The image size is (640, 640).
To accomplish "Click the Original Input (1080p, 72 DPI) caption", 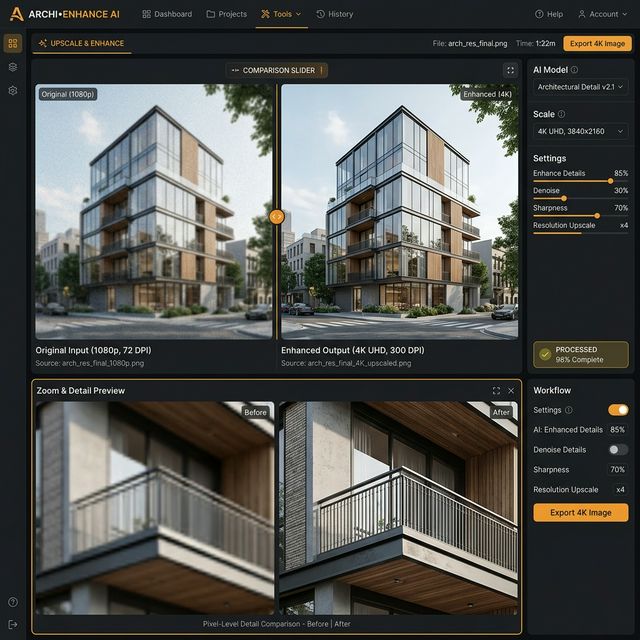I will click(93, 350).
